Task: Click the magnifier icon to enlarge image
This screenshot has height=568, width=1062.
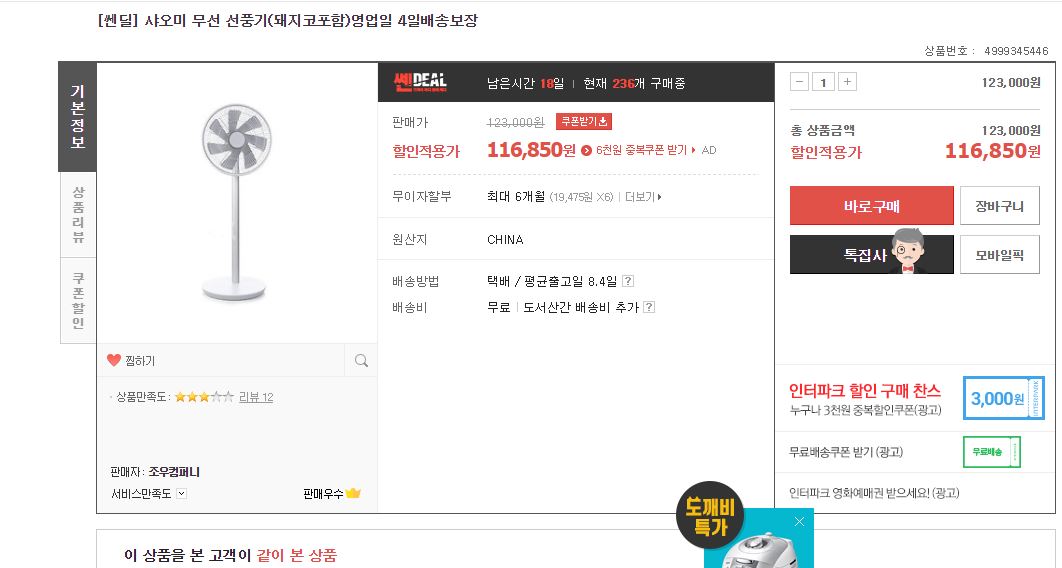Action: 361,360
